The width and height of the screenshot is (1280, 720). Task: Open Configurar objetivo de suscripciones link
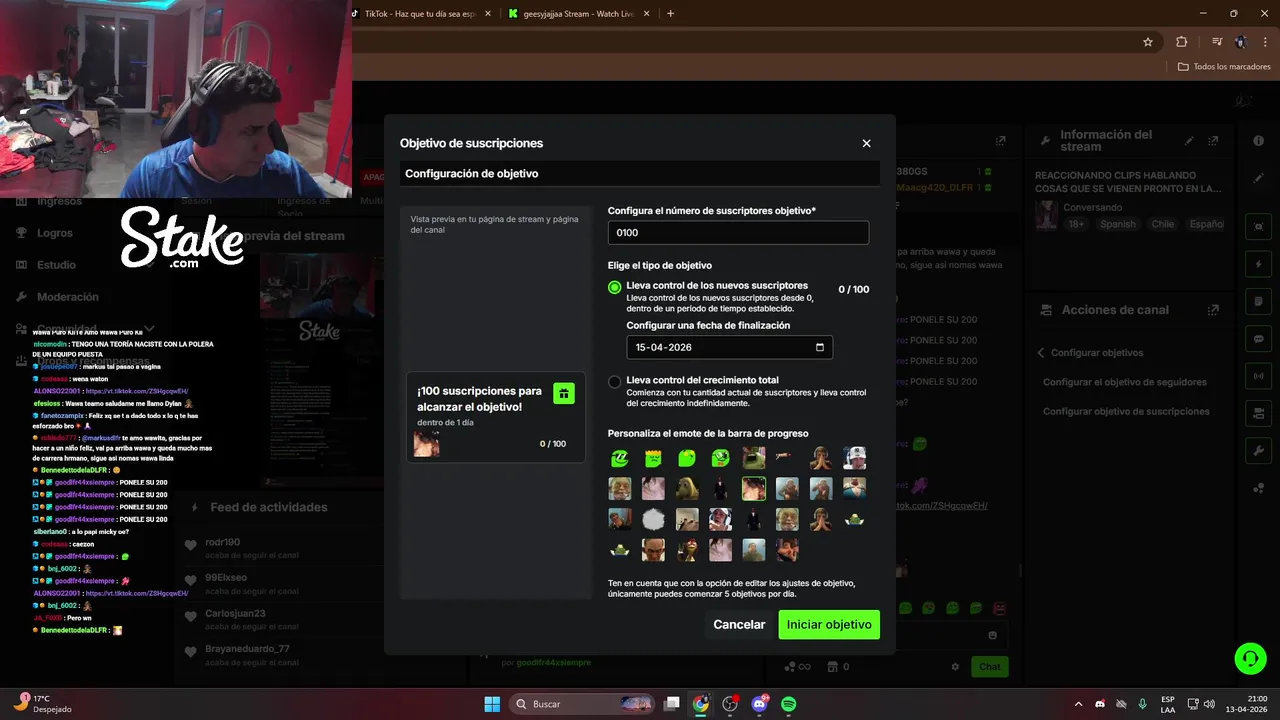[x=1126, y=411]
